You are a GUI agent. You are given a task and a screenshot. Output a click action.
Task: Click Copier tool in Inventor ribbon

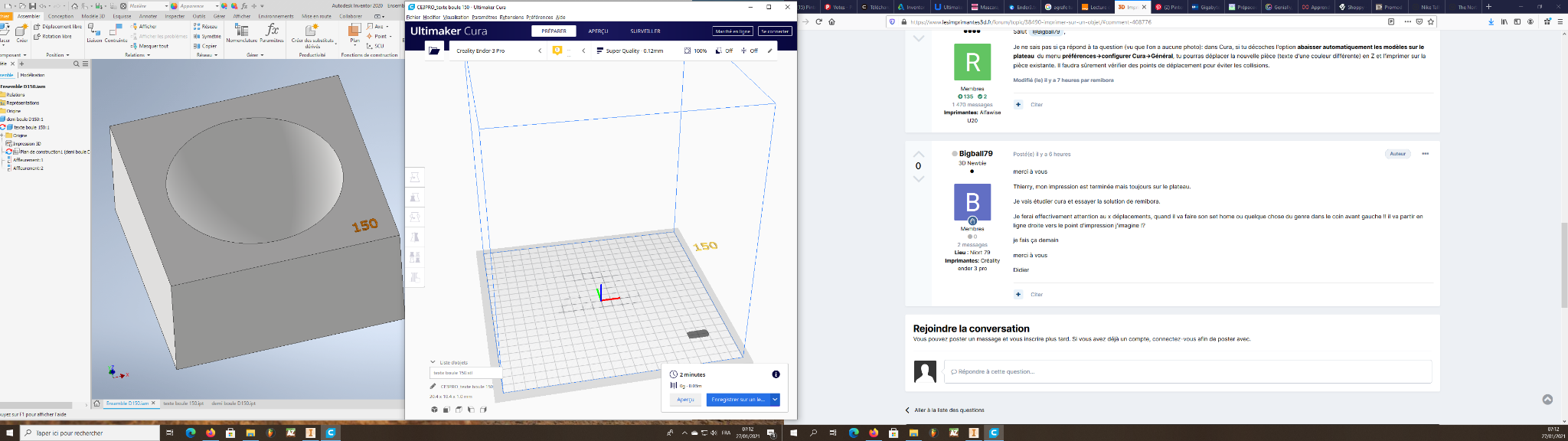206,46
